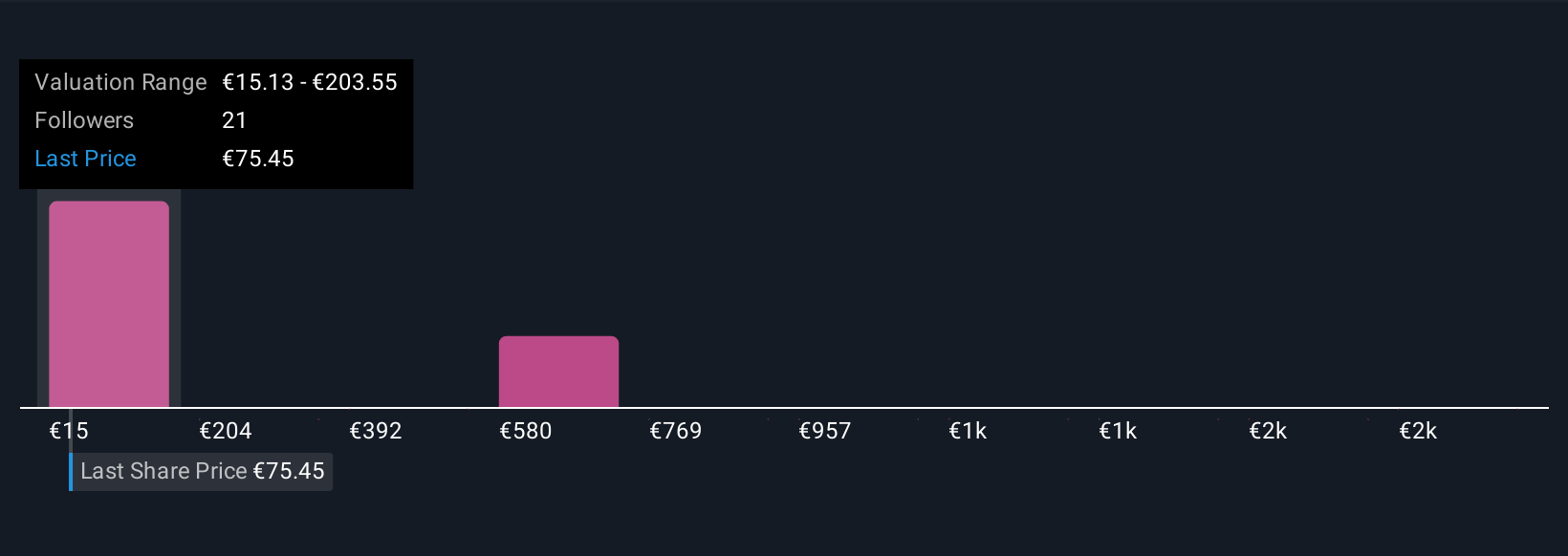Viewport: 1568px width, 556px height.
Task: Open the blue Last Price link in tooltip
Action: tap(85, 159)
